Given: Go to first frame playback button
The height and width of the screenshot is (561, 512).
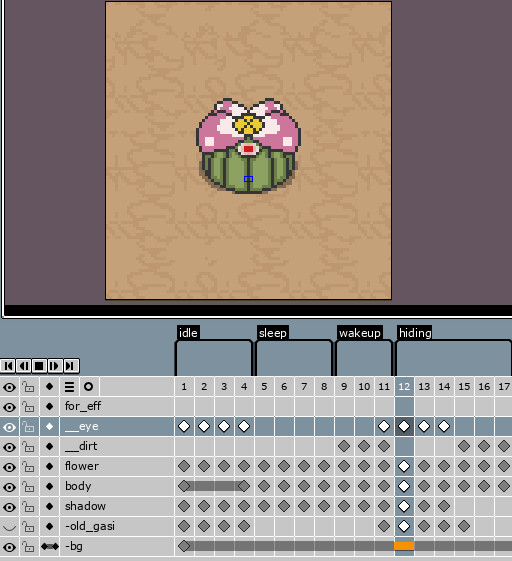Looking at the screenshot, I should pos(8,366).
